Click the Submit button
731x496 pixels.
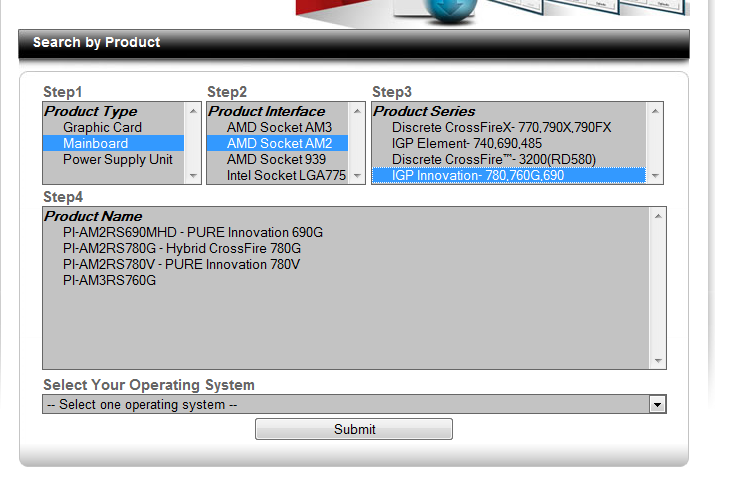[x=354, y=429]
